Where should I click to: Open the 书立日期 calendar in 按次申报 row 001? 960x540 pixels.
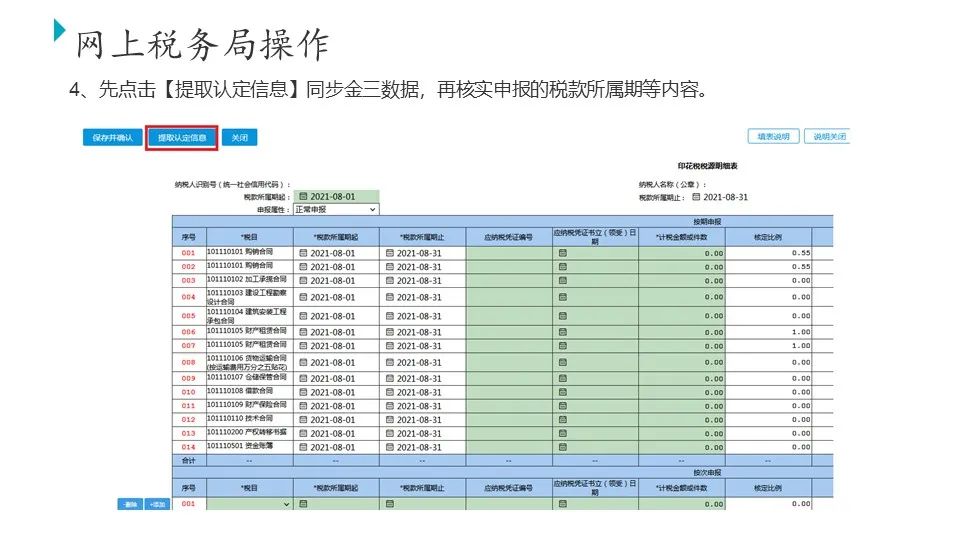click(x=563, y=504)
